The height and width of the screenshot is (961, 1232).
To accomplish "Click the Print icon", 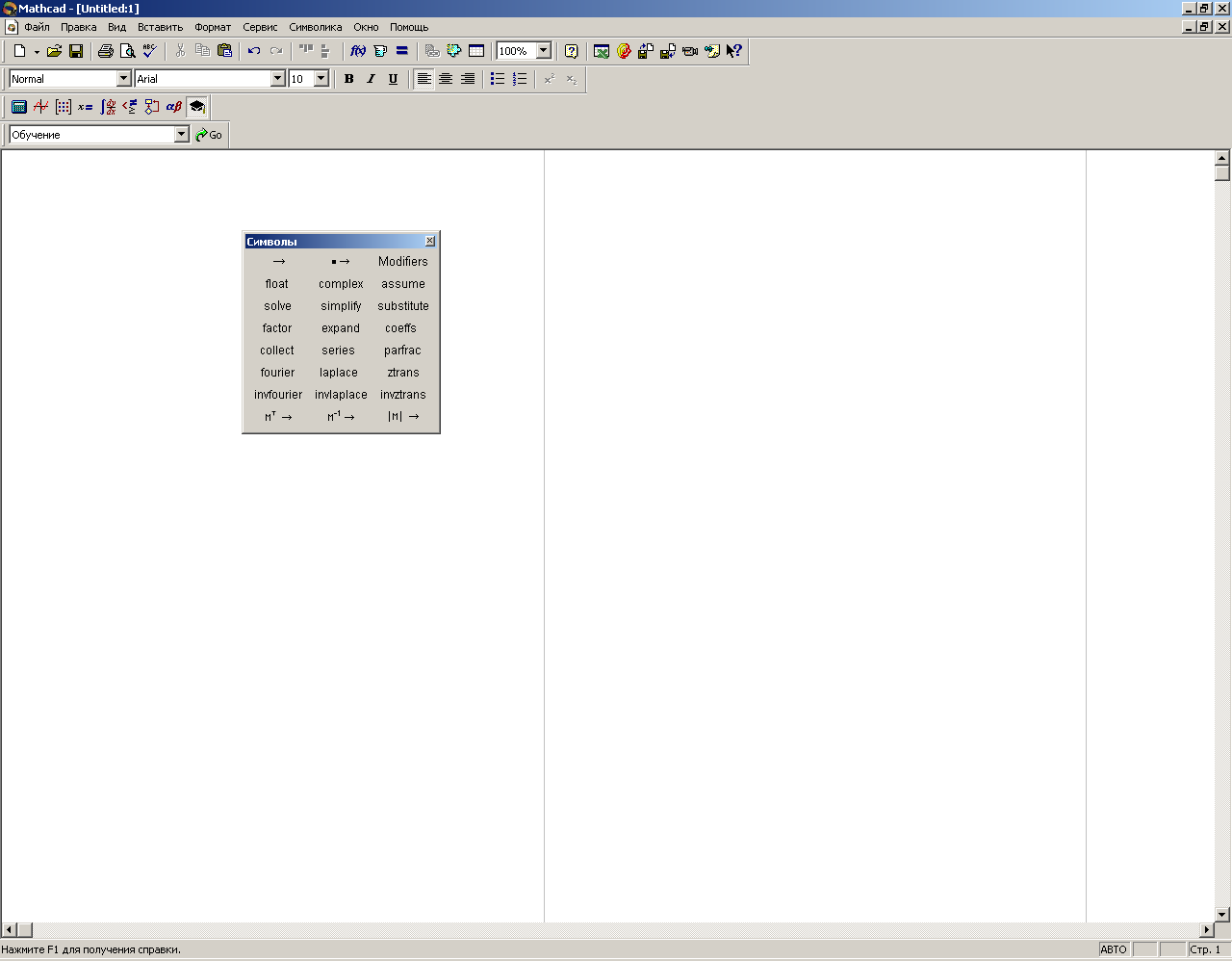I will click(x=106, y=51).
